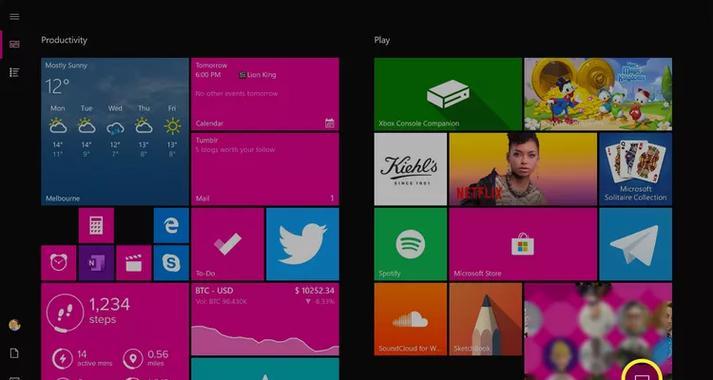Open the hamburger menu at top left
Viewport: 713px width, 380px height.
pyautogui.click(x=15, y=17)
